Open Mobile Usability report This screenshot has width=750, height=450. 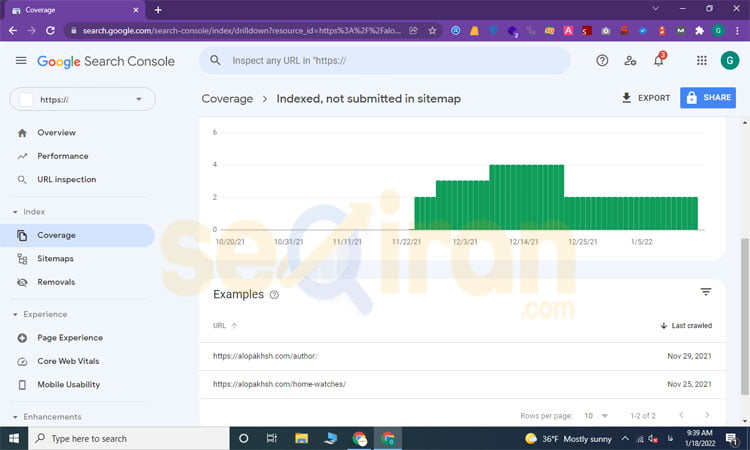[68, 385]
